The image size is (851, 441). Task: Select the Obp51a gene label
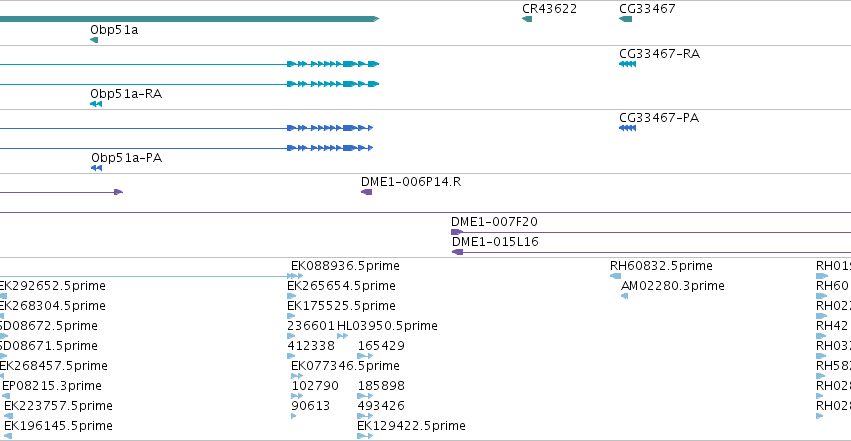click(114, 30)
